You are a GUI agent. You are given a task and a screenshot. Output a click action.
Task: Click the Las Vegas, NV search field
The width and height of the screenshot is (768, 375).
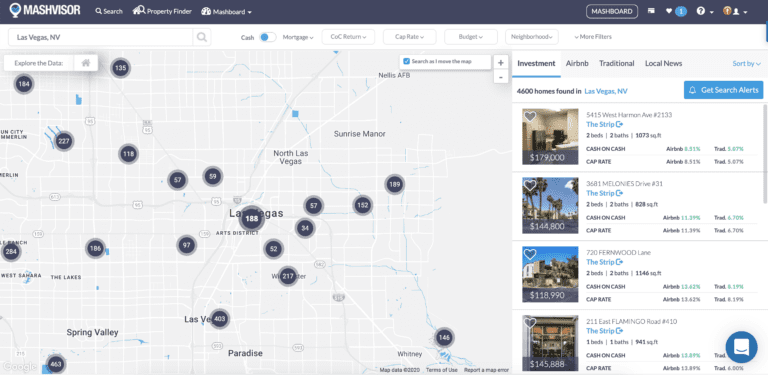101,37
